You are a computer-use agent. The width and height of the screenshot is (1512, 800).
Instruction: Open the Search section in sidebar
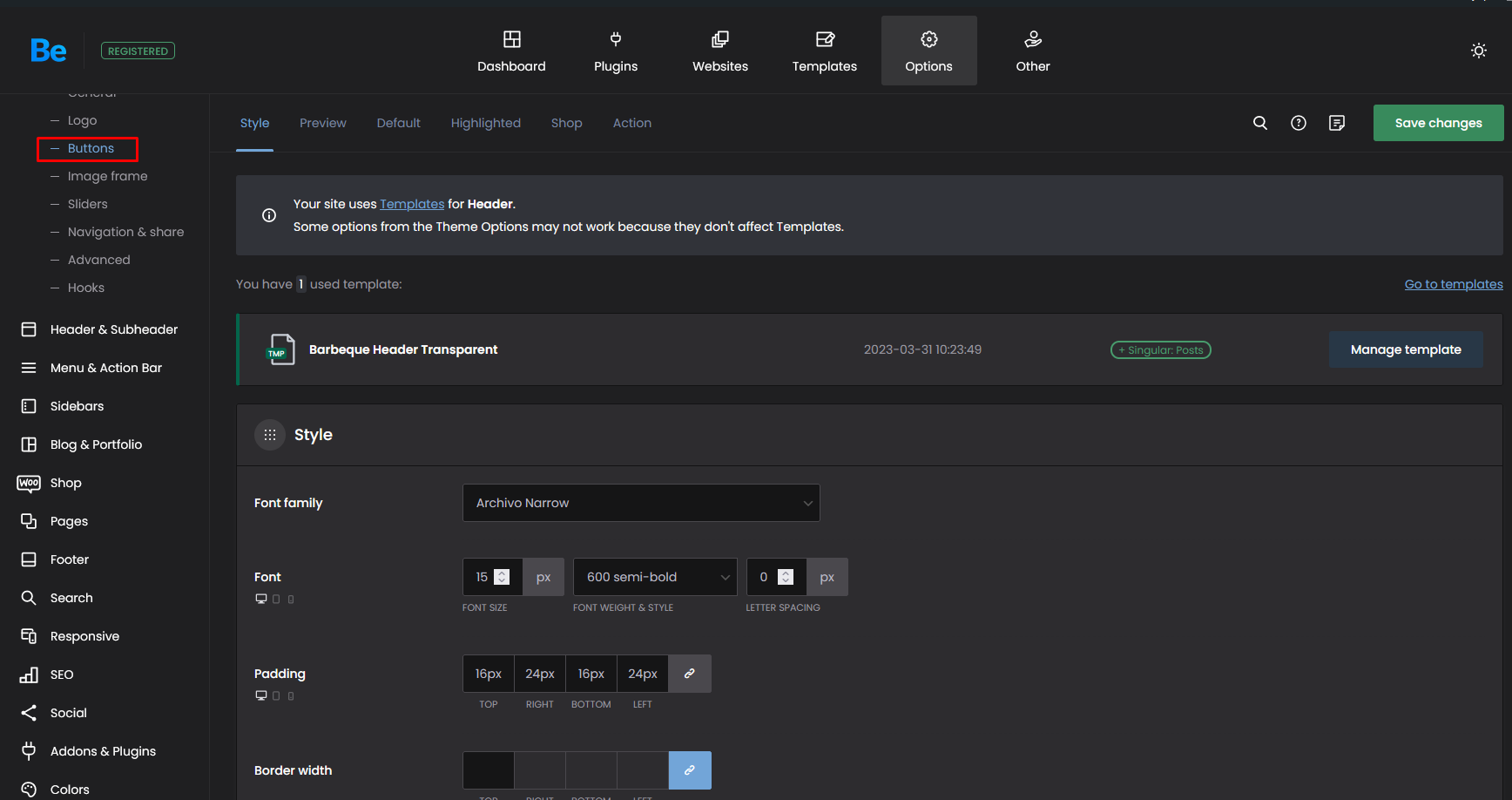71,598
